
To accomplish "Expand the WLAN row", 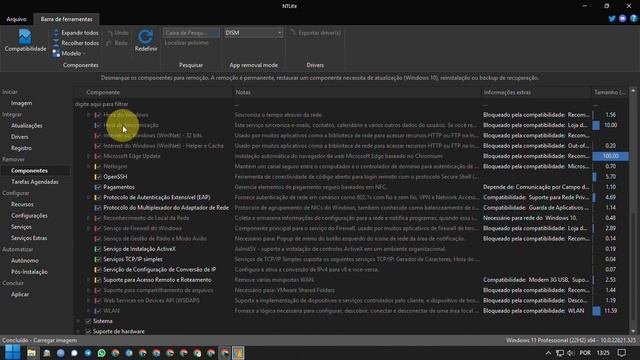I will point(88,311).
